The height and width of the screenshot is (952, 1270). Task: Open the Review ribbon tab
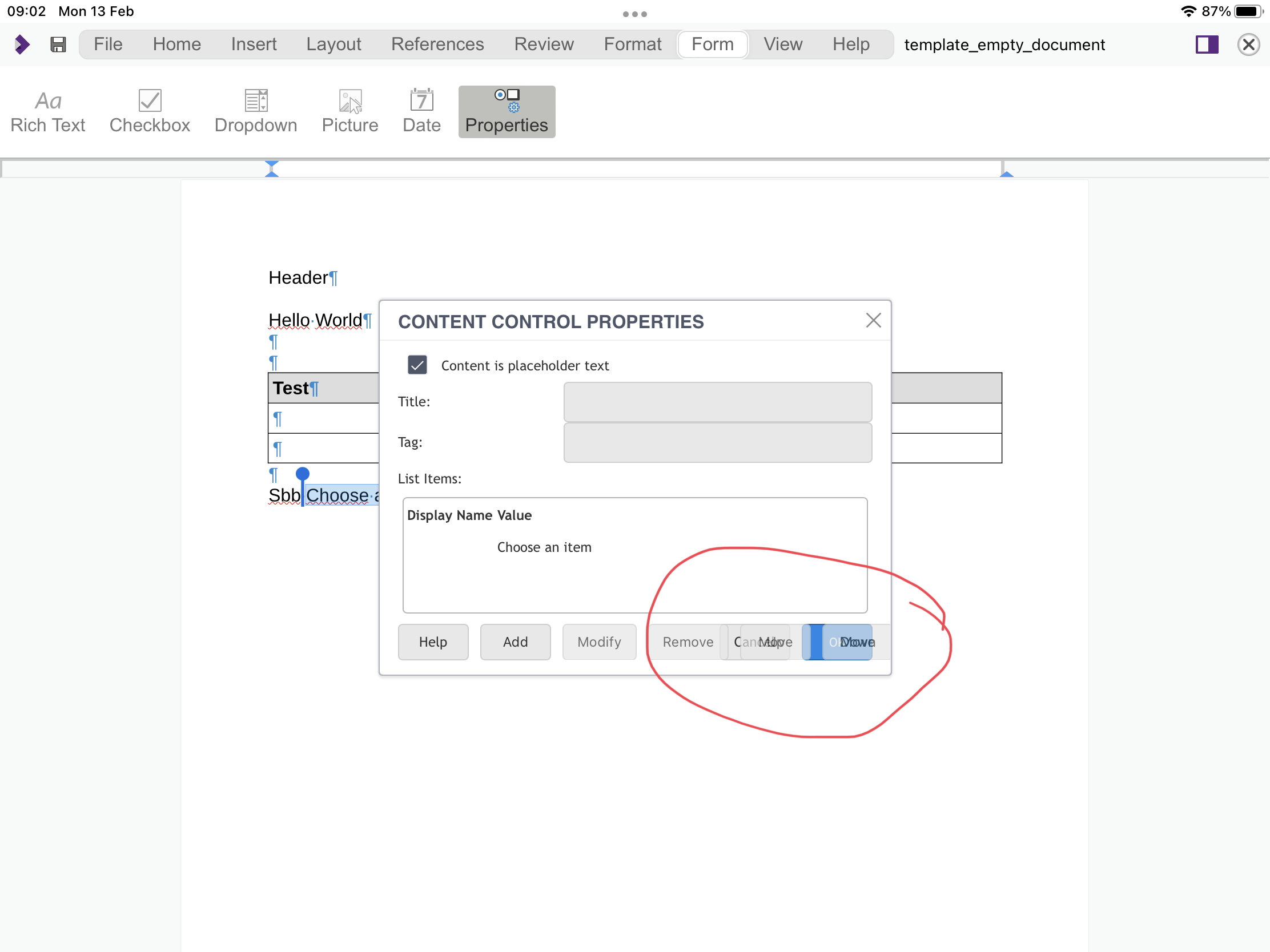(544, 44)
